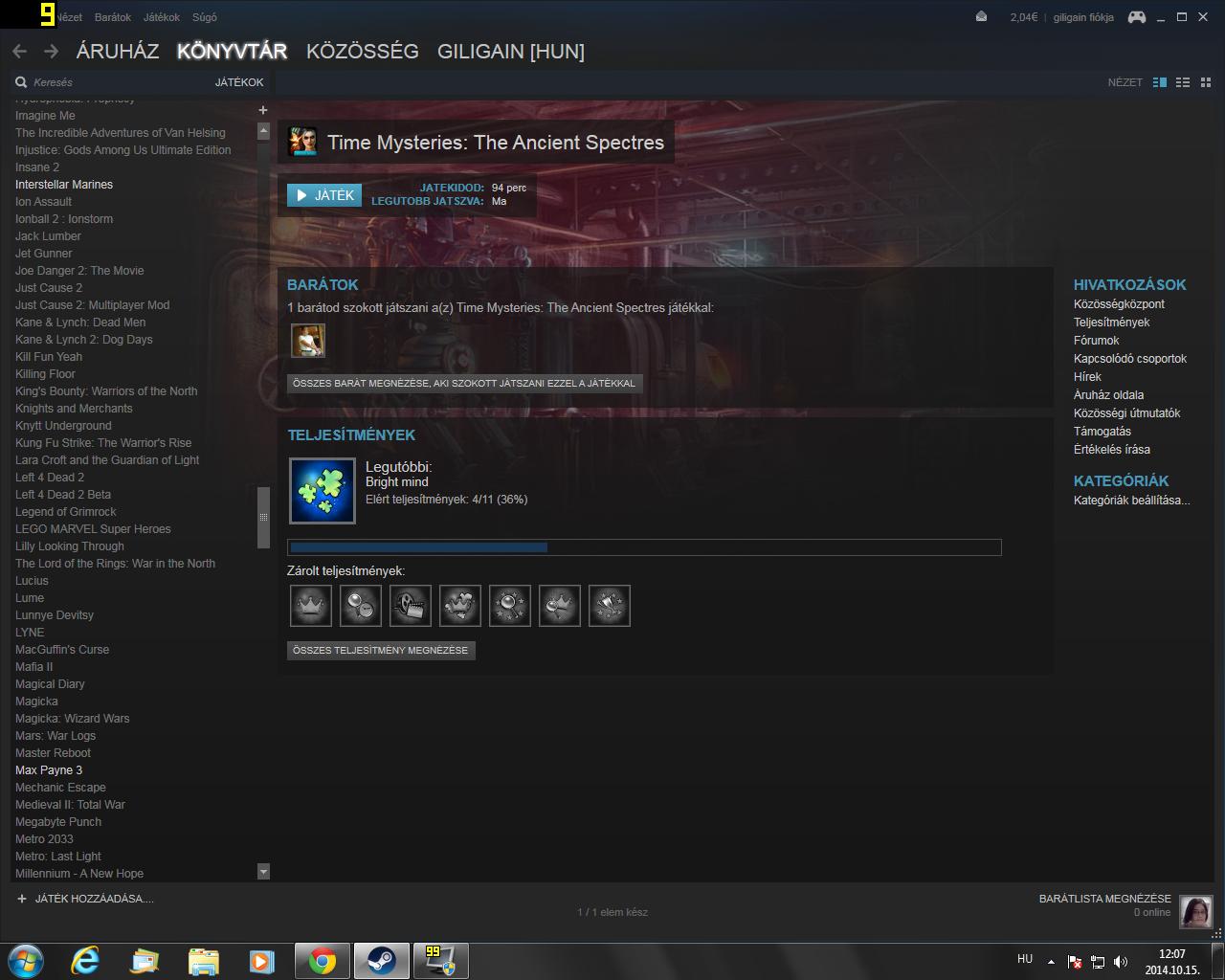1225x980 pixels.
Task: Click the forward navigation arrow
Action: coord(51,52)
